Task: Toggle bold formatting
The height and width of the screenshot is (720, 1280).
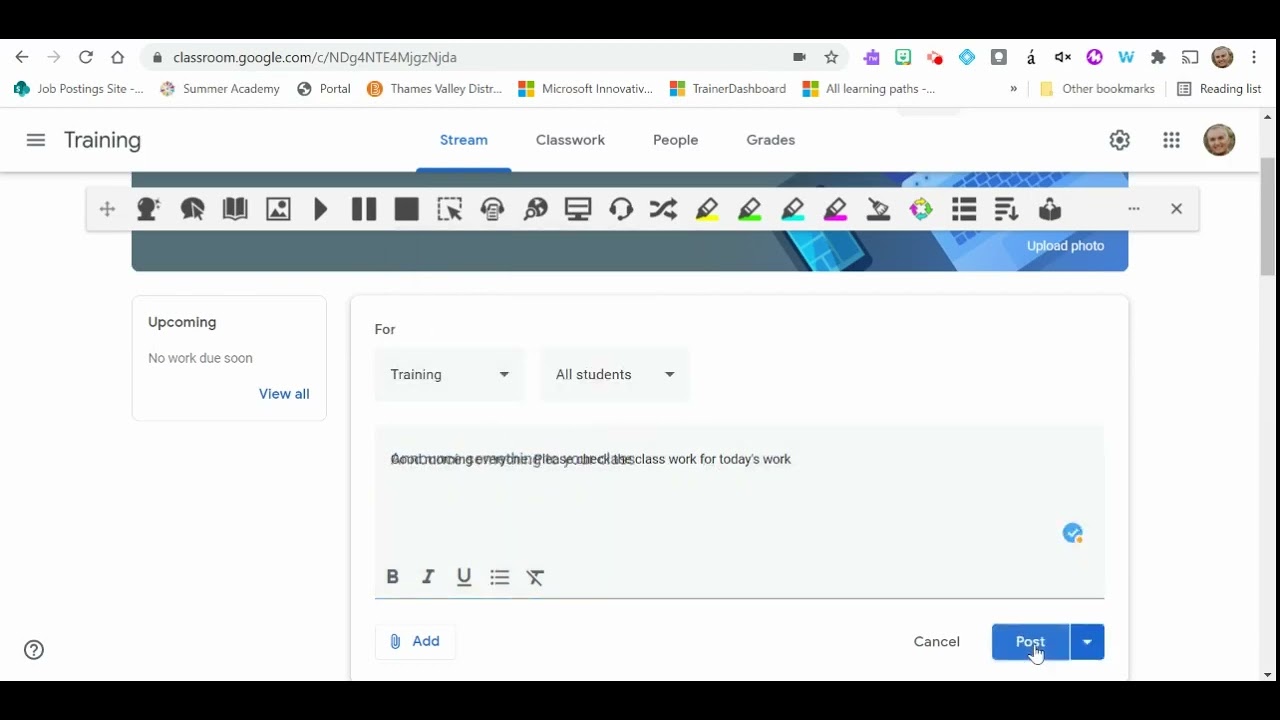Action: (392, 577)
